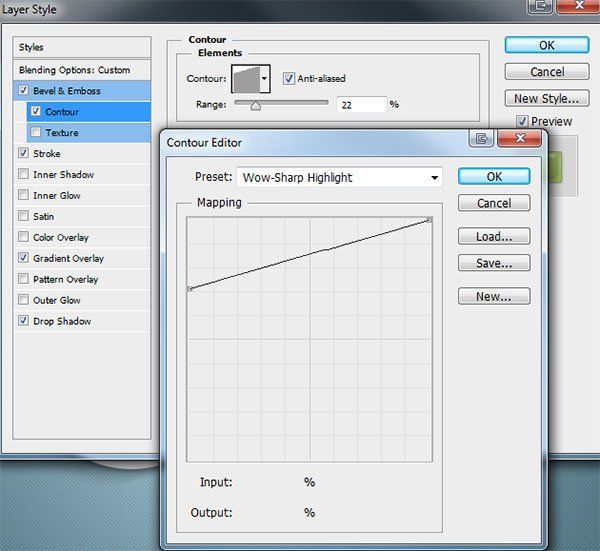
Task: Open the Contour picker dropdown arrow
Action: tap(264, 79)
